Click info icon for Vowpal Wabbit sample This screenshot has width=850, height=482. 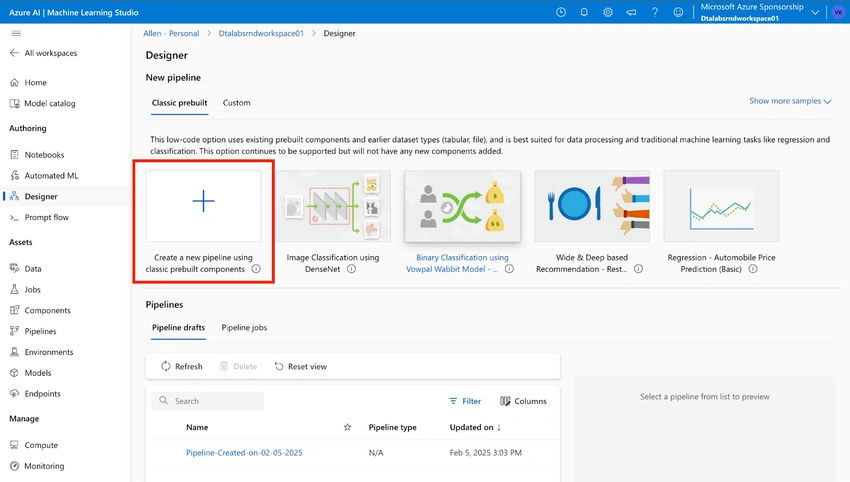509,269
